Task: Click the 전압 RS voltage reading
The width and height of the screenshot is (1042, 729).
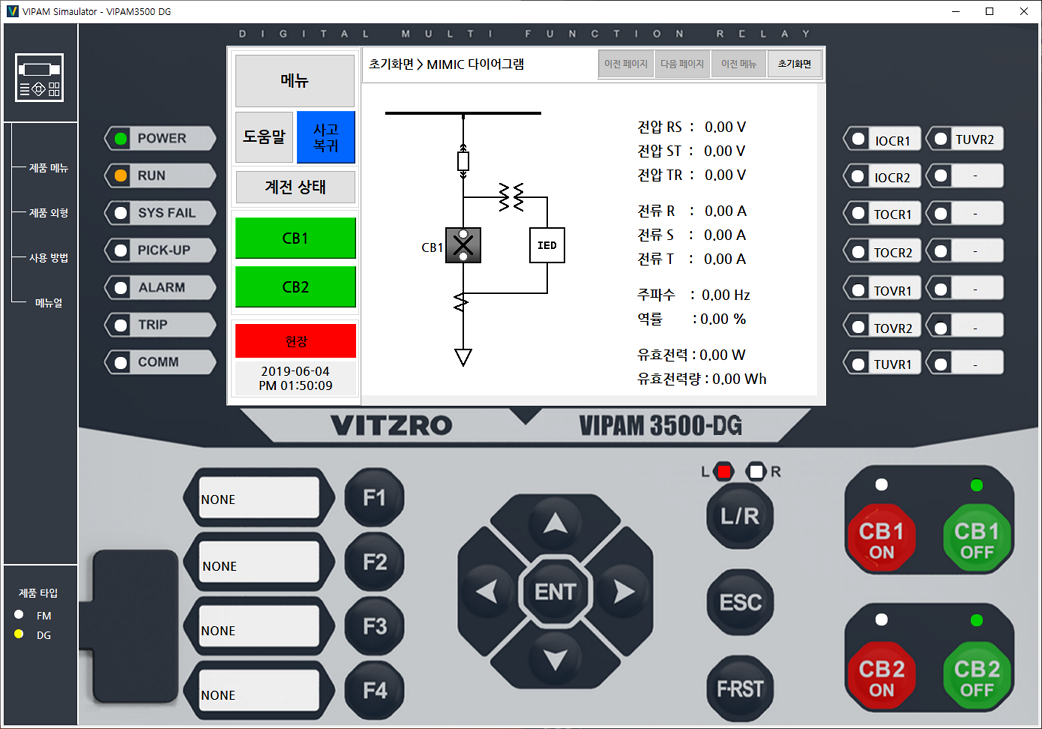Action: click(691, 127)
